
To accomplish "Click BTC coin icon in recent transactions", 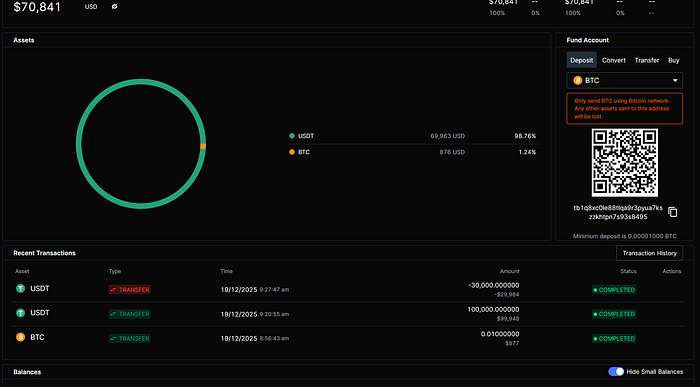I will (x=21, y=337).
